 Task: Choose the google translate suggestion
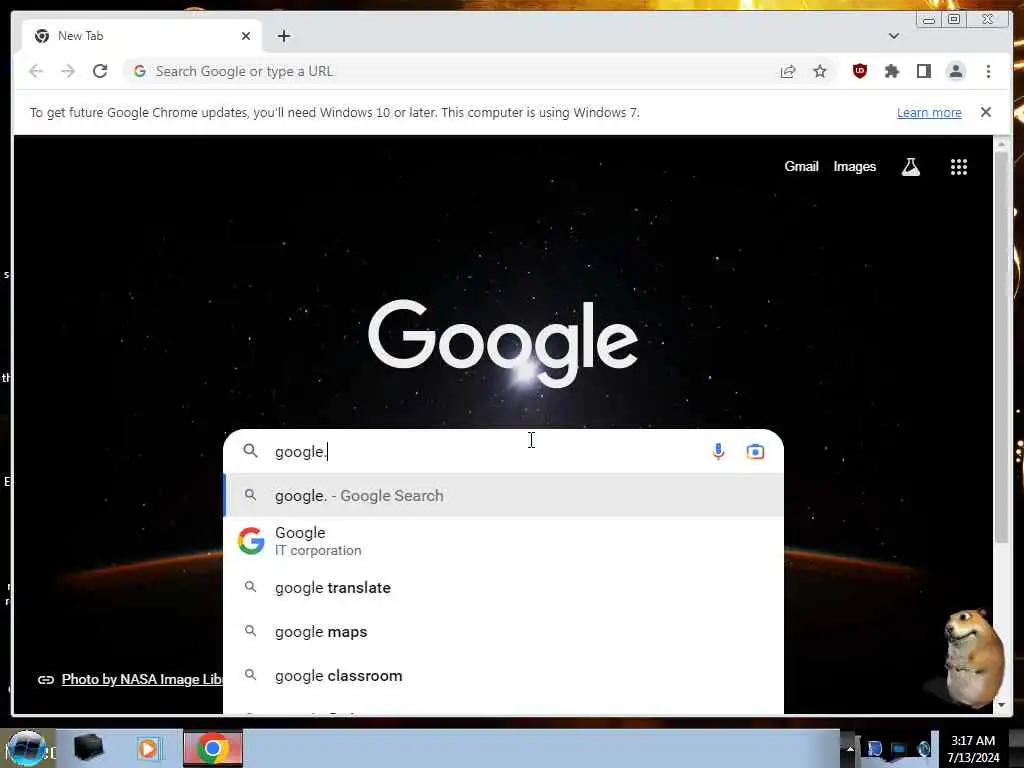tap(503, 587)
